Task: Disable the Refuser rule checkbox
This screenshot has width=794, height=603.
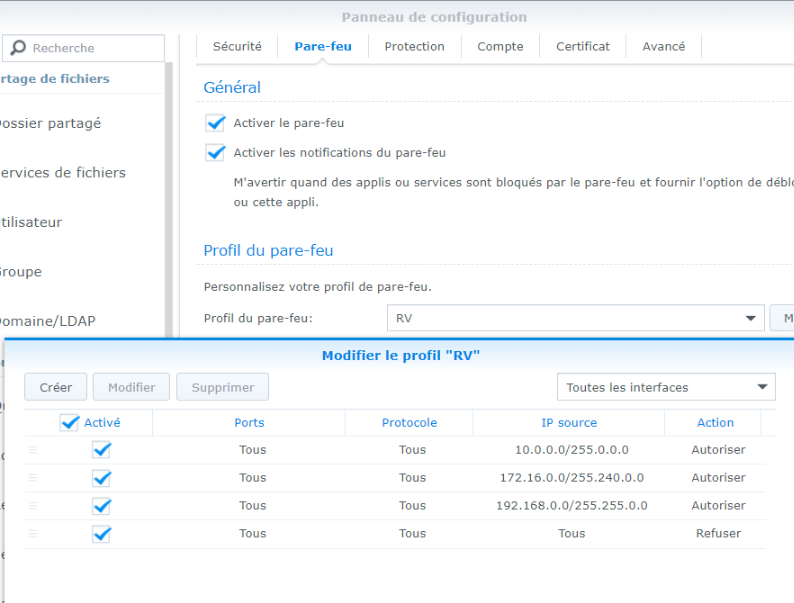Action: pyautogui.click(x=101, y=534)
